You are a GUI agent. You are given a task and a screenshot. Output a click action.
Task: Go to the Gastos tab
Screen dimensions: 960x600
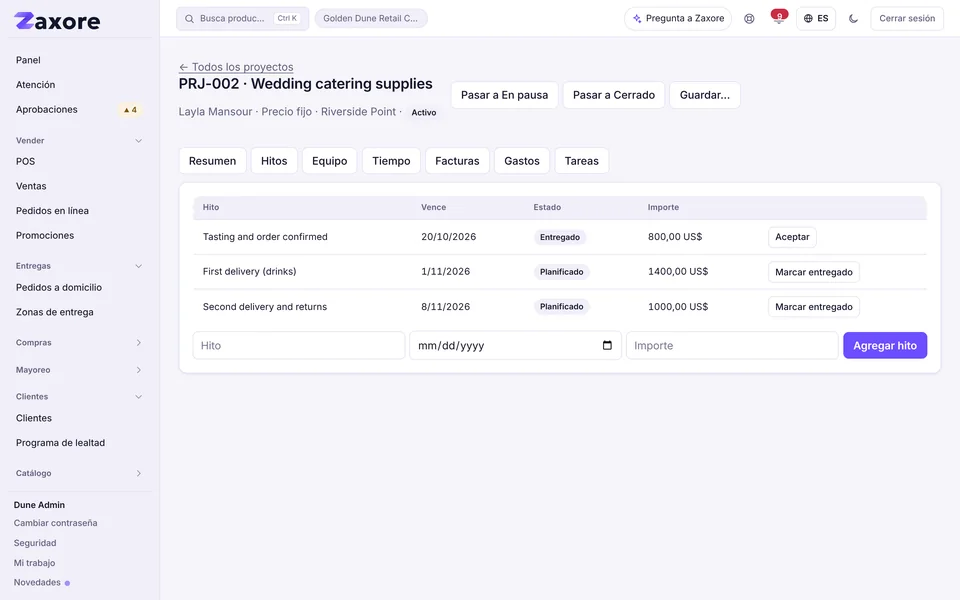click(522, 160)
